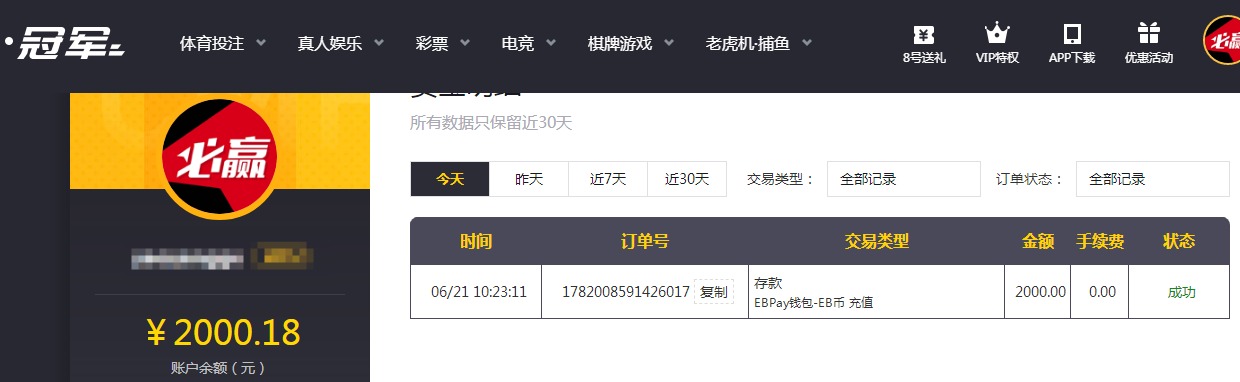
Task: Select the 近7天 date filter tab
Action: (x=608, y=179)
